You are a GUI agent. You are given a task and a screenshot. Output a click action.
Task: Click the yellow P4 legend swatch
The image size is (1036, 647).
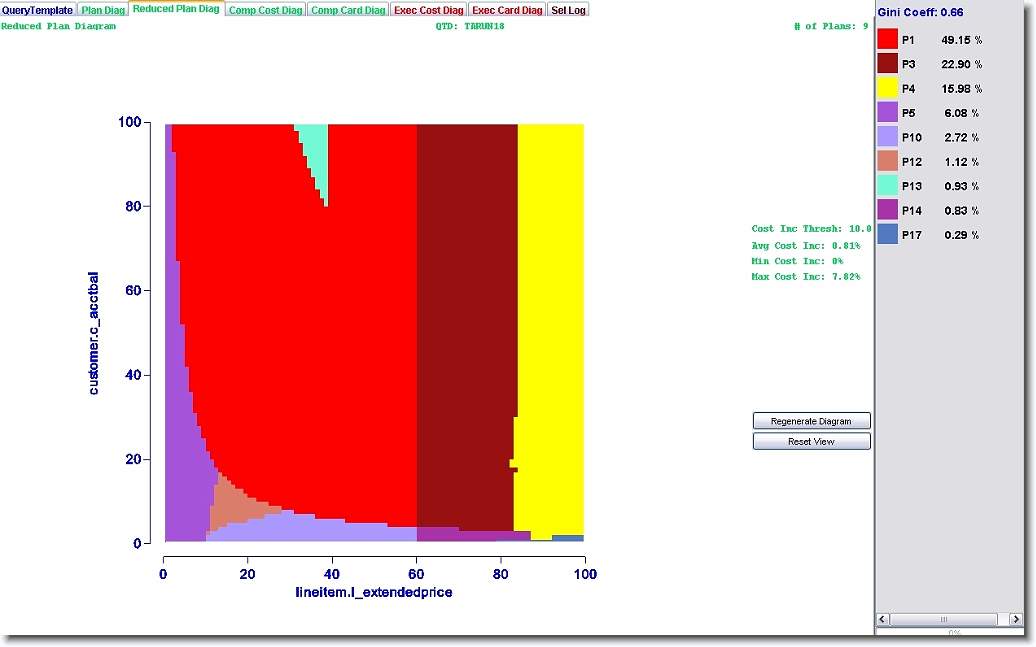pos(887,88)
